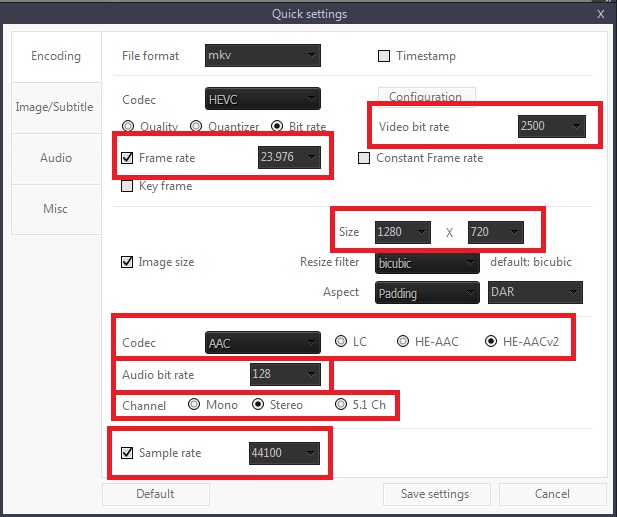Screen dimensions: 617x517
Task: Select the Quality radio button
Action: click(128, 126)
